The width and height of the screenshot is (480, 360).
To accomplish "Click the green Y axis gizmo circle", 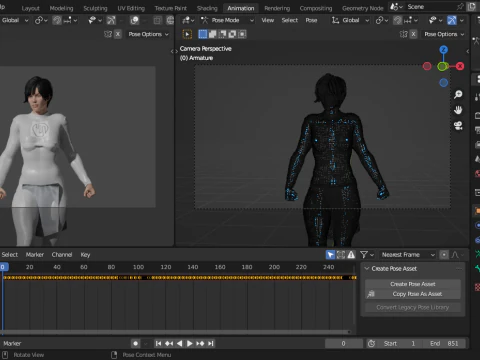I will tap(442, 66).
